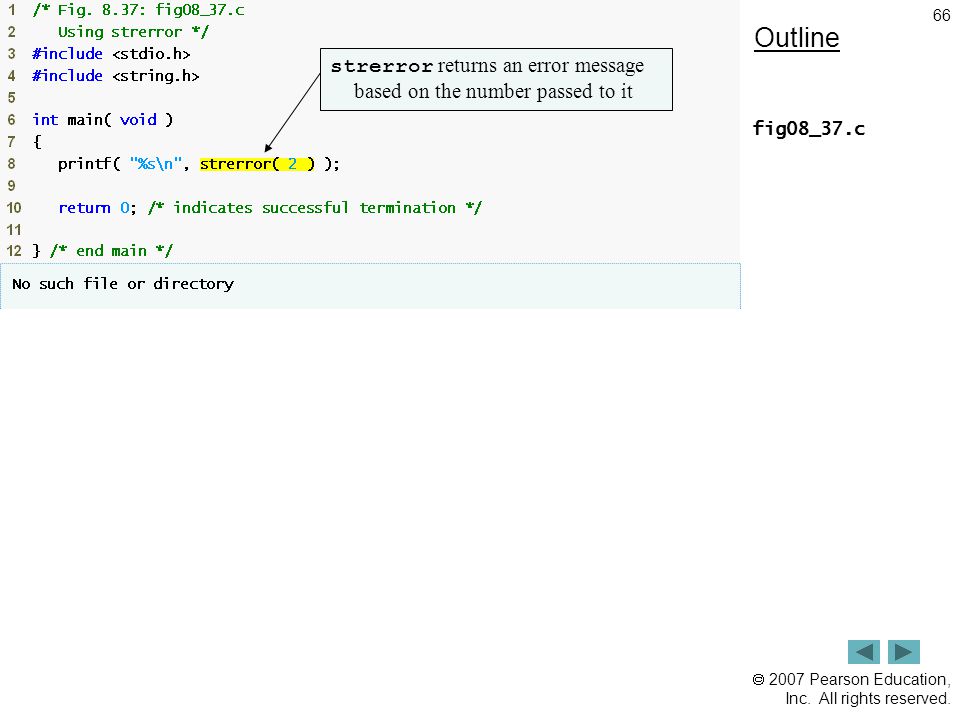Click the Outline heading link
The image size is (960, 720).
point(797,38)
